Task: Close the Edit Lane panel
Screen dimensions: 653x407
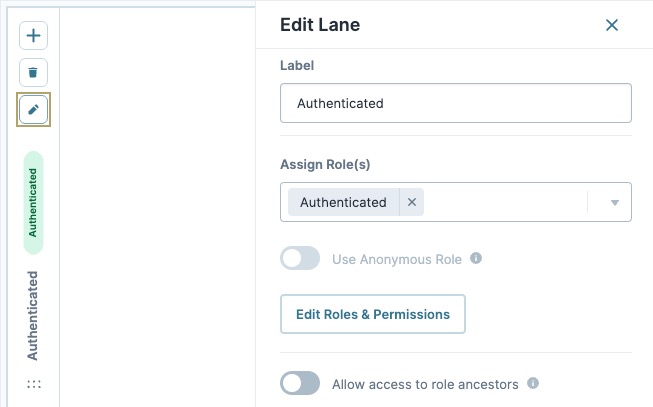Action: pos(612,25)
